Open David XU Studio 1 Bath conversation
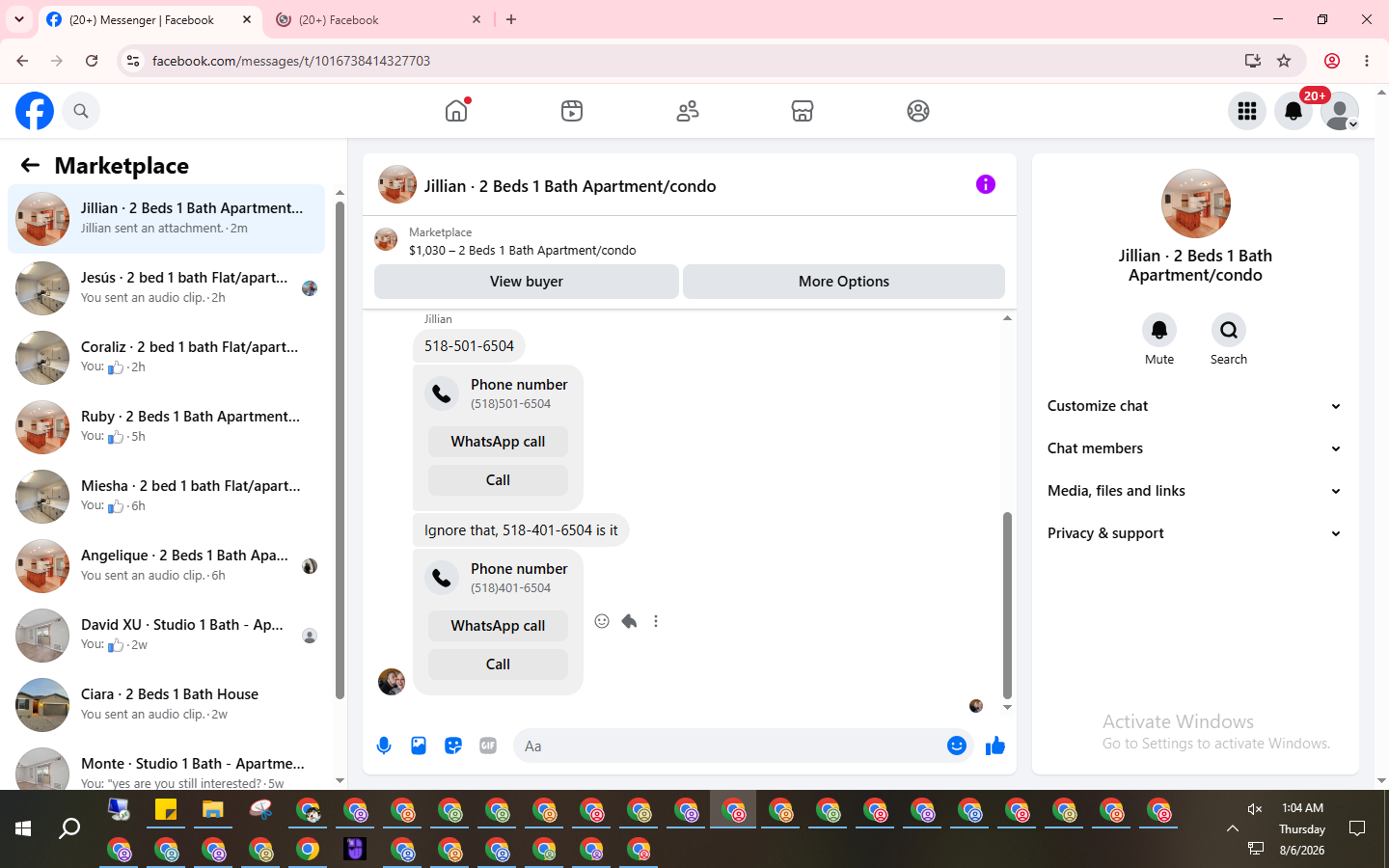 click(166, 636)
